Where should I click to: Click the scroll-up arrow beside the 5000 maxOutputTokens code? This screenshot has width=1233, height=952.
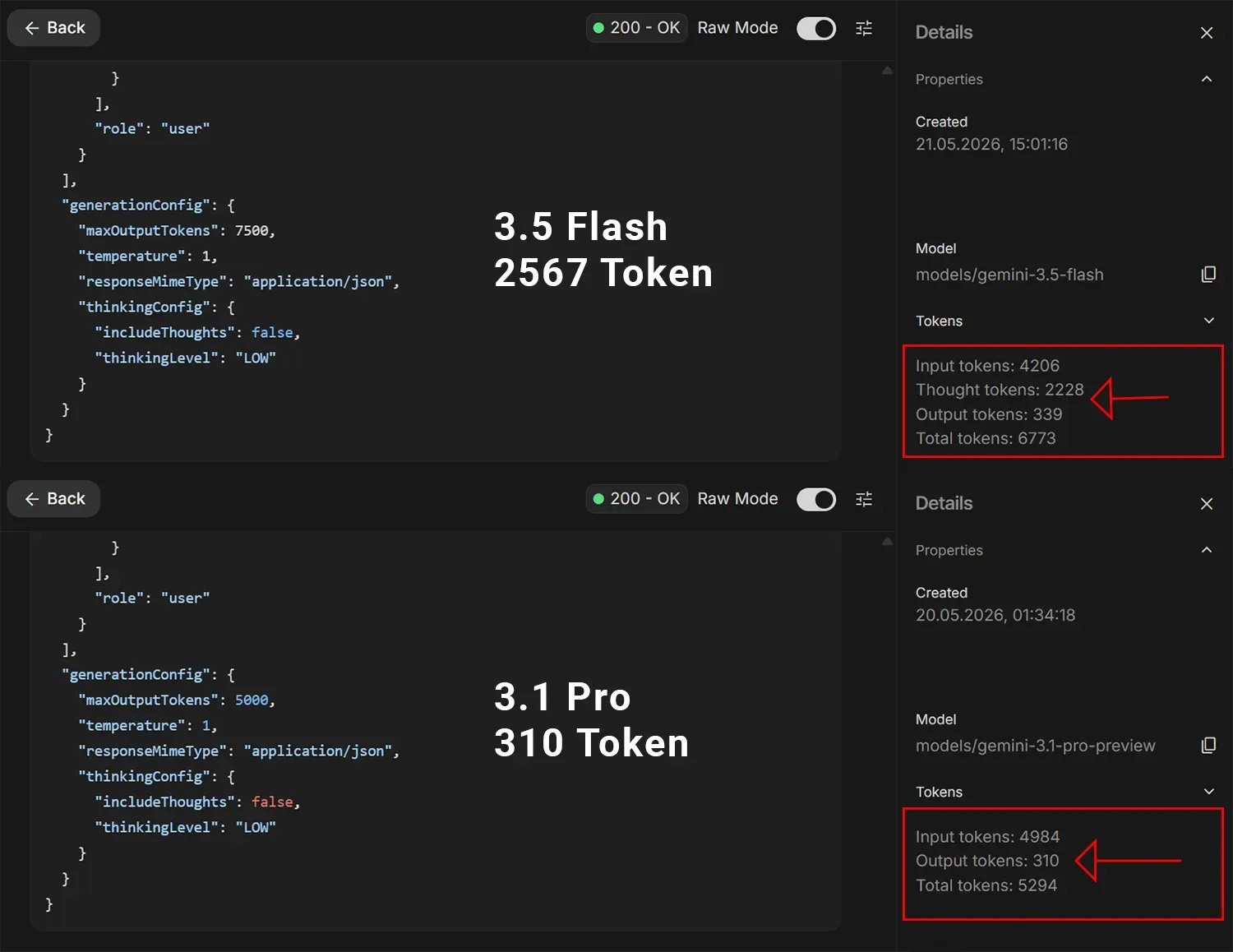pyautogui.click(x=888, y=542)
